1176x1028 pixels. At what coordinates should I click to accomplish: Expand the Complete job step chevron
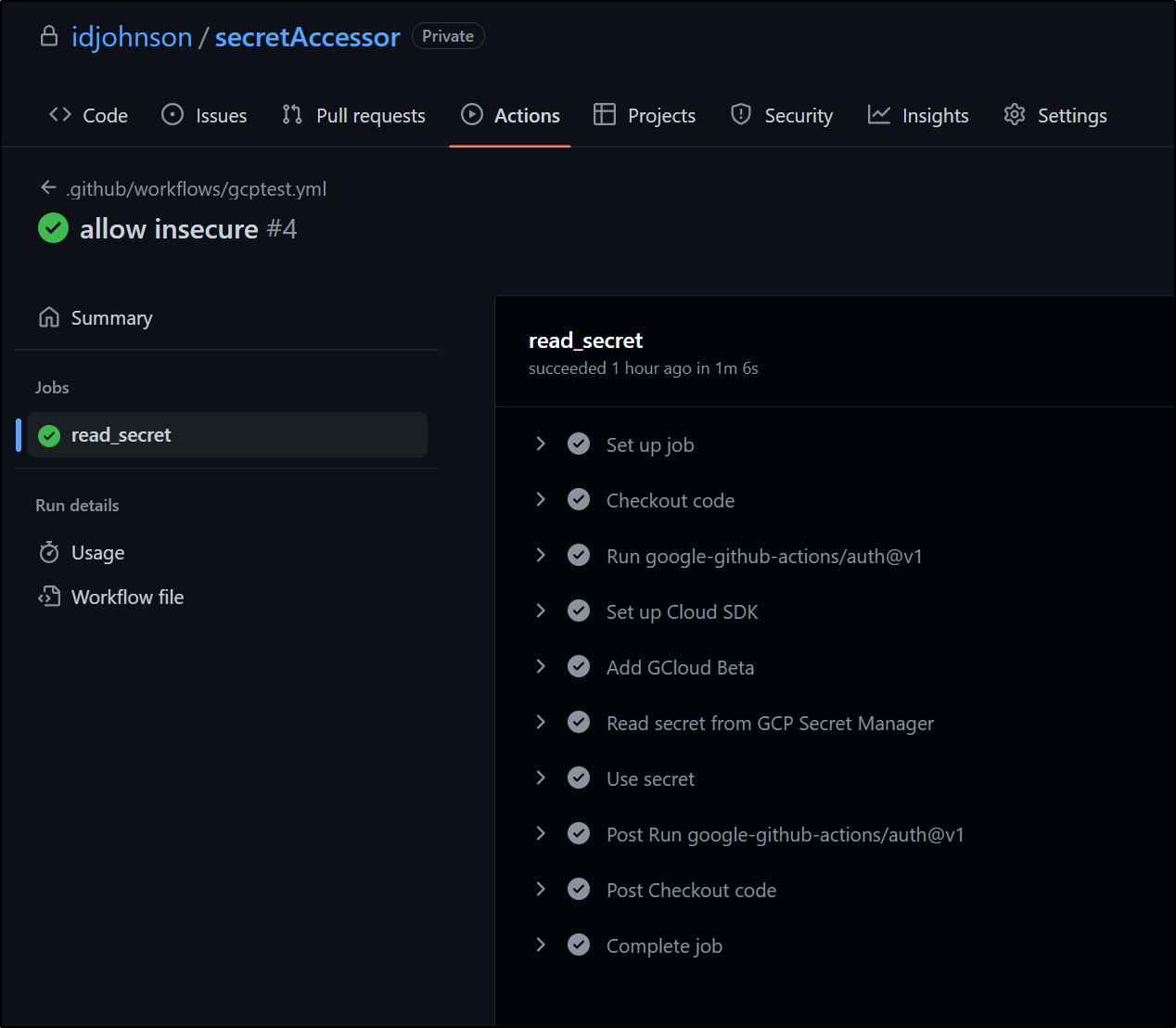coord(541,944)
